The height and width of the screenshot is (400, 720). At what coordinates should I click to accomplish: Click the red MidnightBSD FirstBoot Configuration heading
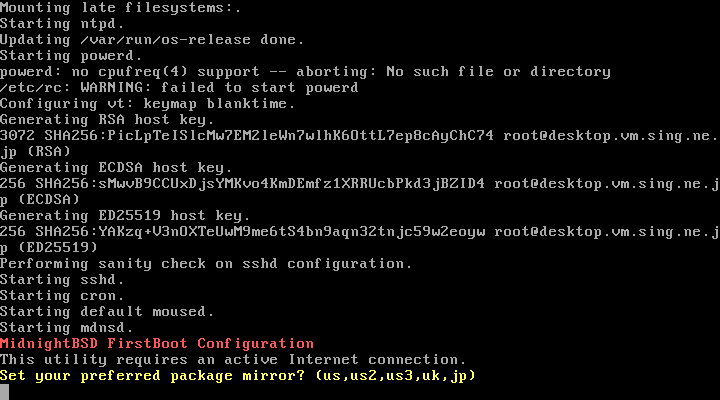[x=157, y=343]
